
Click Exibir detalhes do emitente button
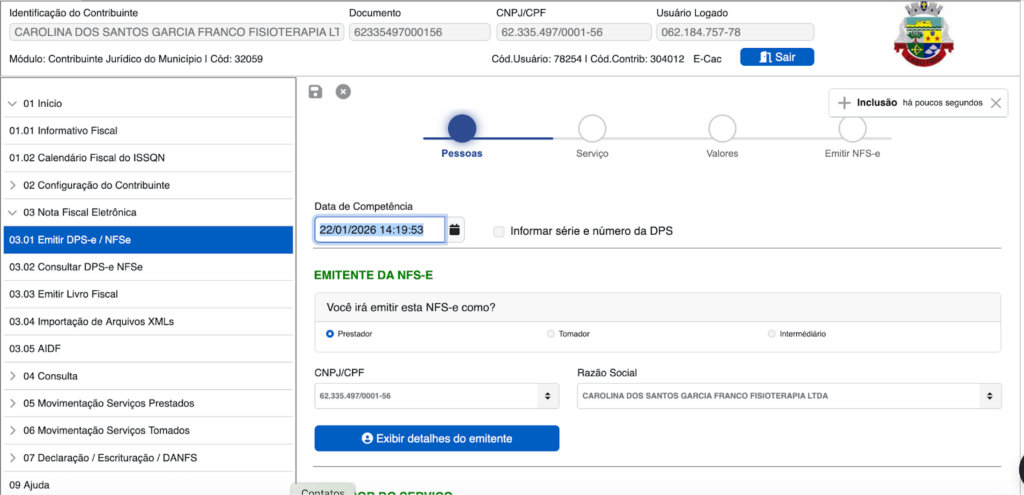436,438
